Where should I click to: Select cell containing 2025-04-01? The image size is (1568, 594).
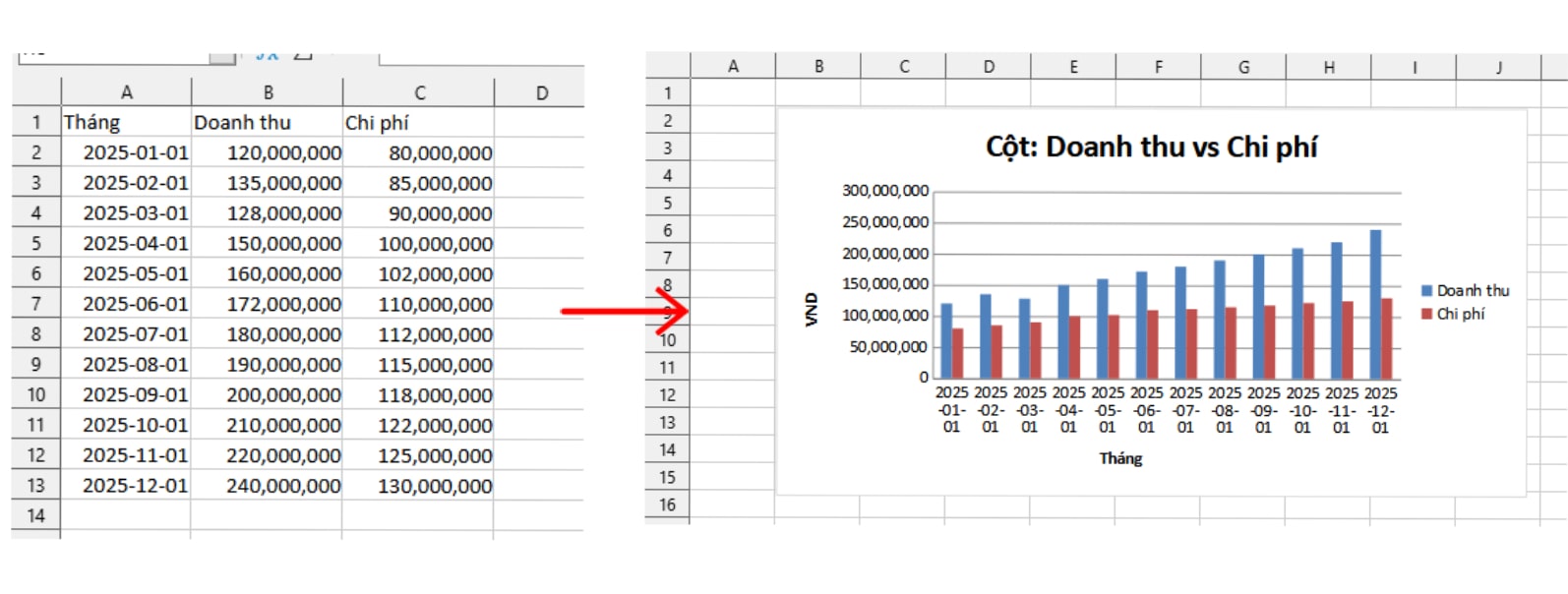click(x=126, y=244)
